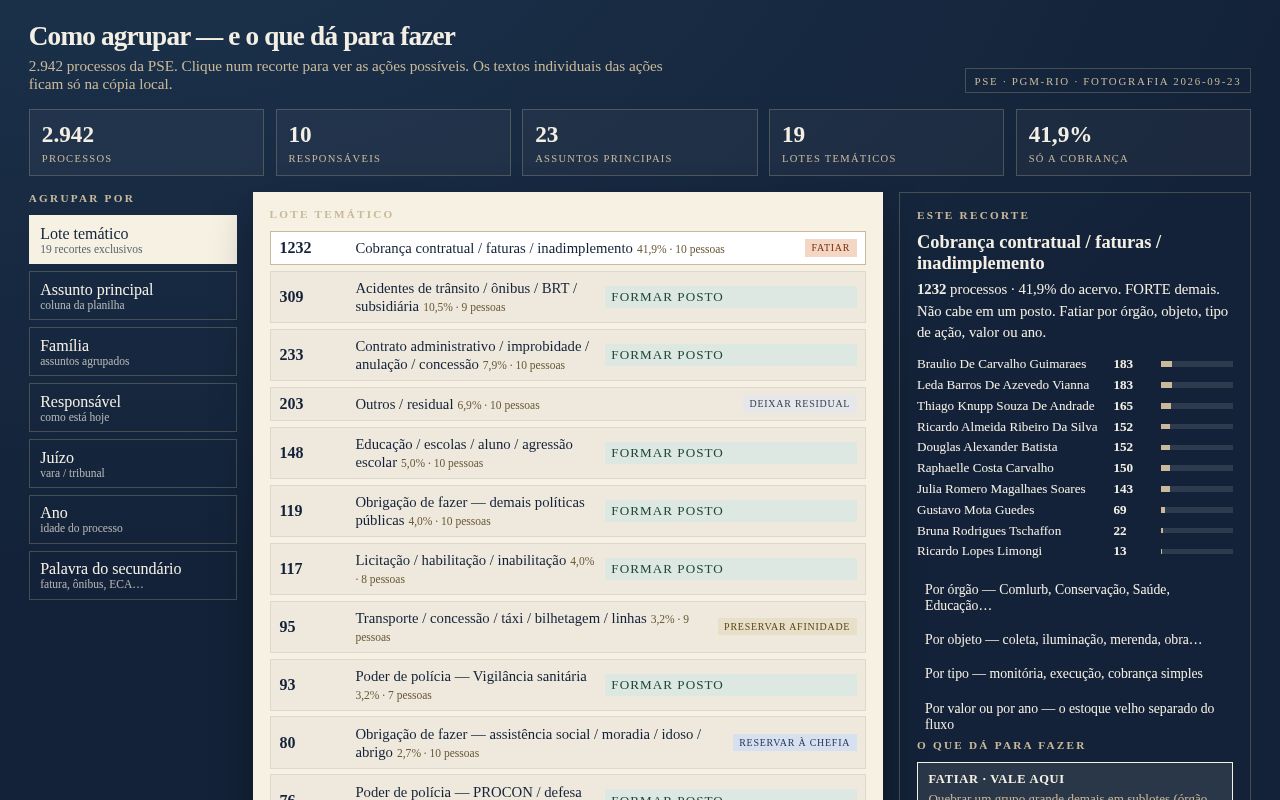Group by Ano (idade do processo)

(133, 519)
